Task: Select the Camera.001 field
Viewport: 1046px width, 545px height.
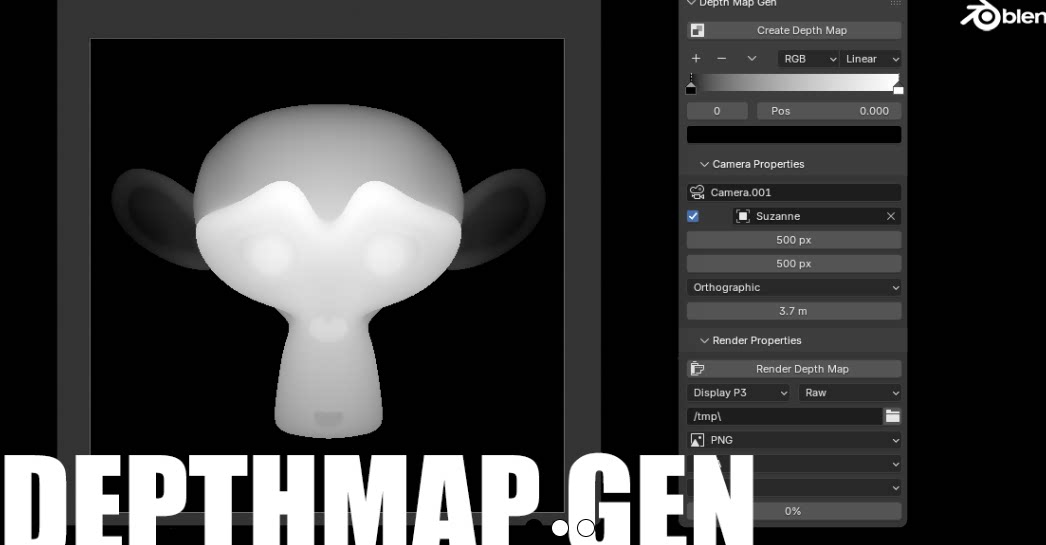Action: [794, 192]
